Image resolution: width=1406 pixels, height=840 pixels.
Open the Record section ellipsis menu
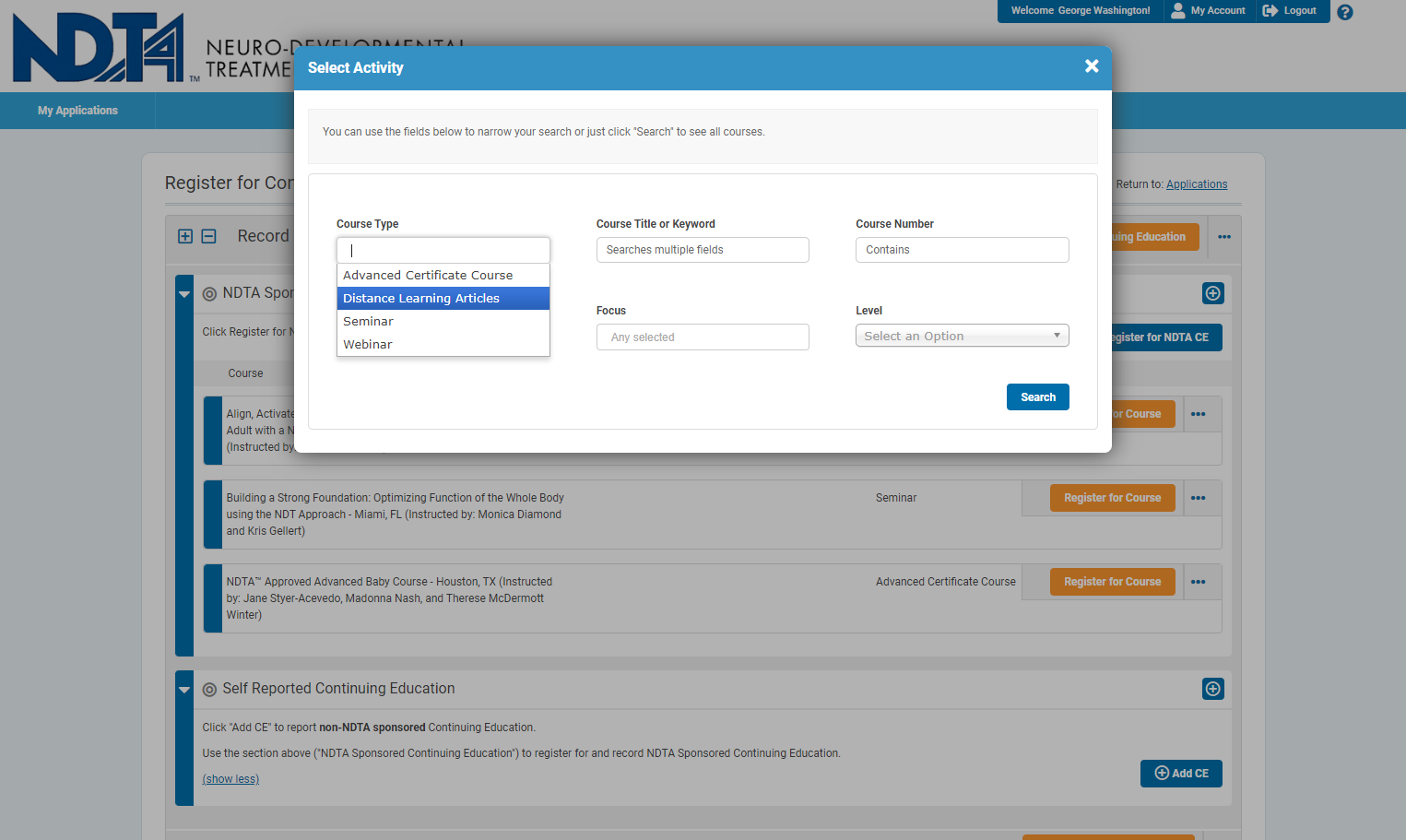point(1224,237)
